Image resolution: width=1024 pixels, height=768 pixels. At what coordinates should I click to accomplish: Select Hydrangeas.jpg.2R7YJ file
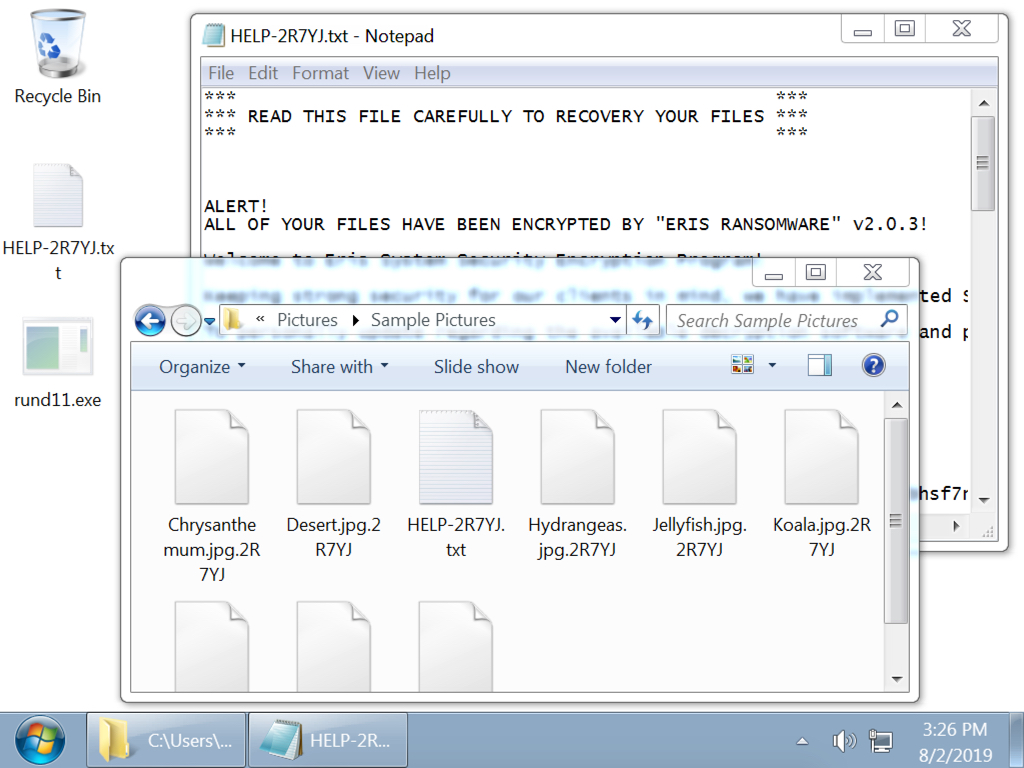pos(577,484)
